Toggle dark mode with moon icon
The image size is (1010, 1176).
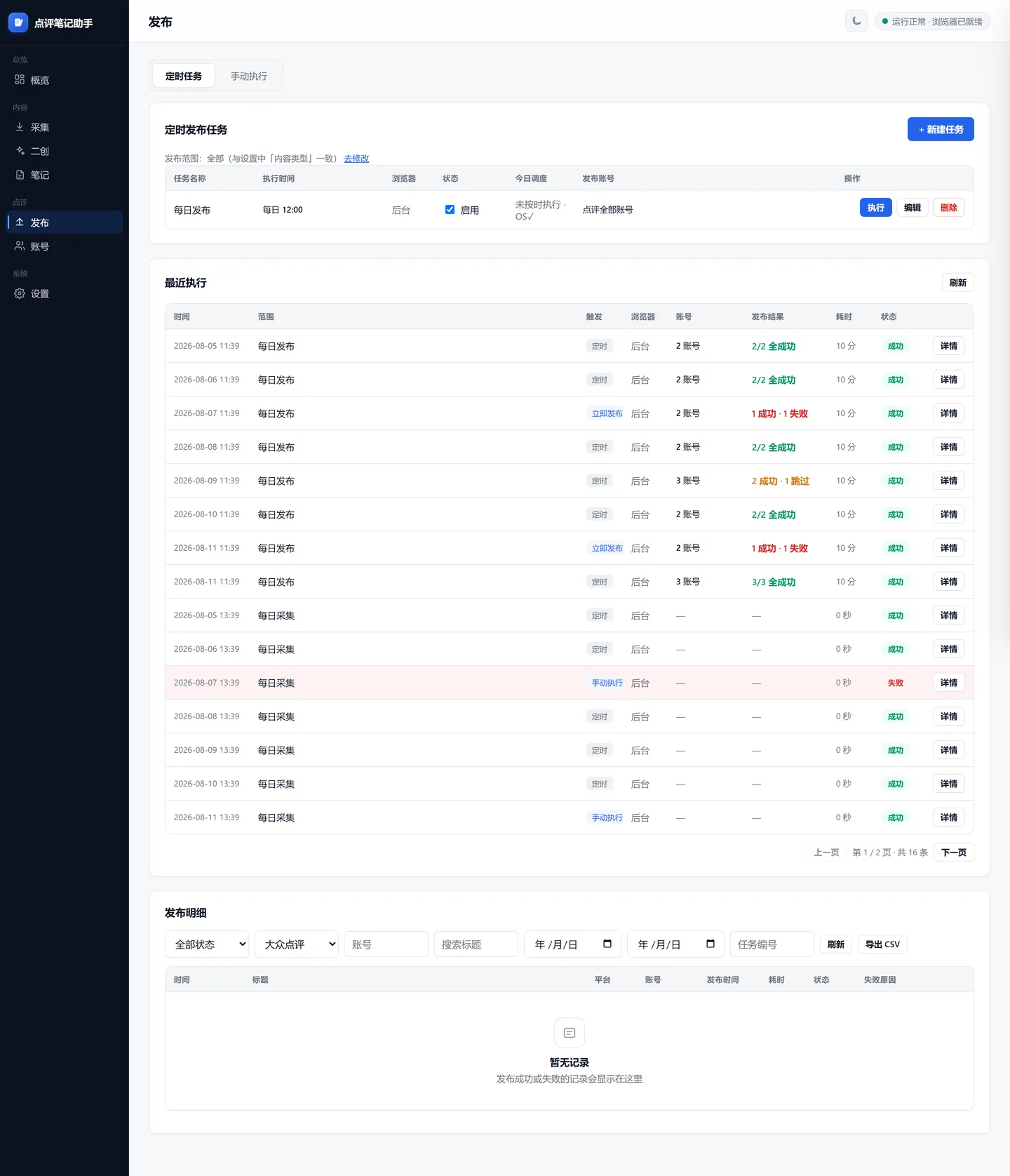point(856,21)
